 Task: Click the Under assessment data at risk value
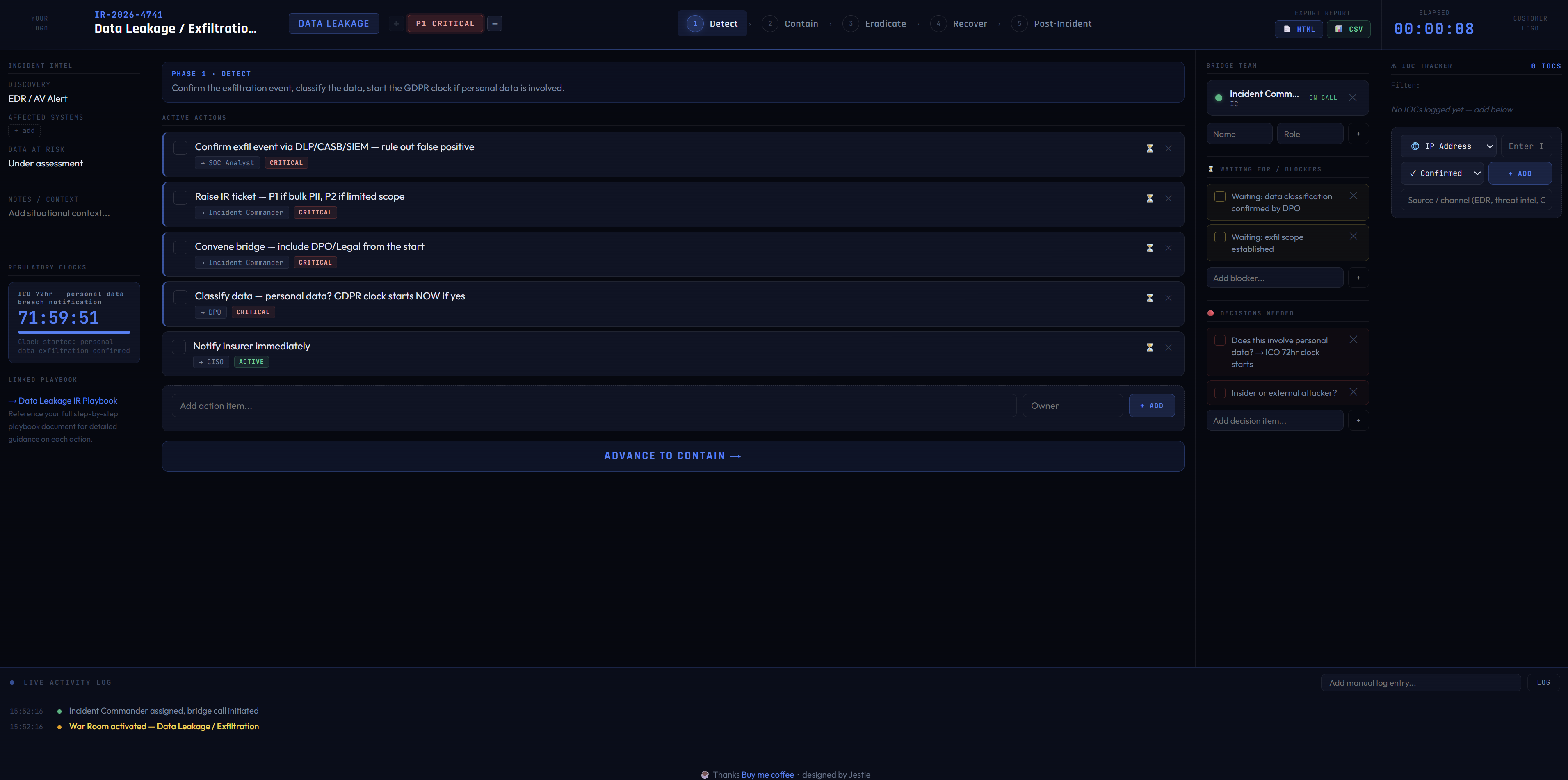pyautogui.click(x=46, y=163)
